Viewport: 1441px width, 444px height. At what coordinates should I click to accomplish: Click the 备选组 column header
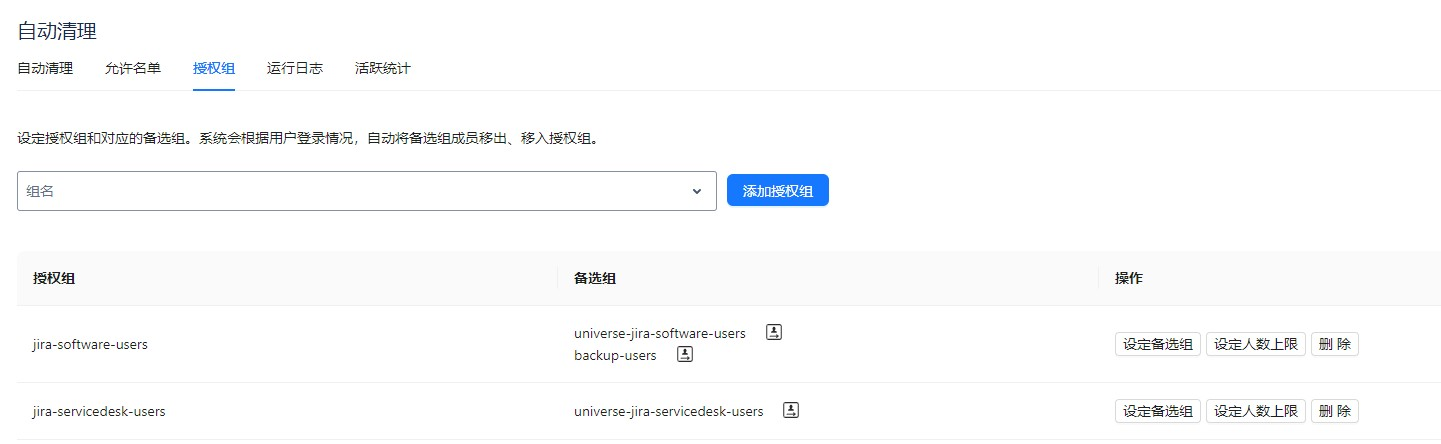(x=595, y=279)
